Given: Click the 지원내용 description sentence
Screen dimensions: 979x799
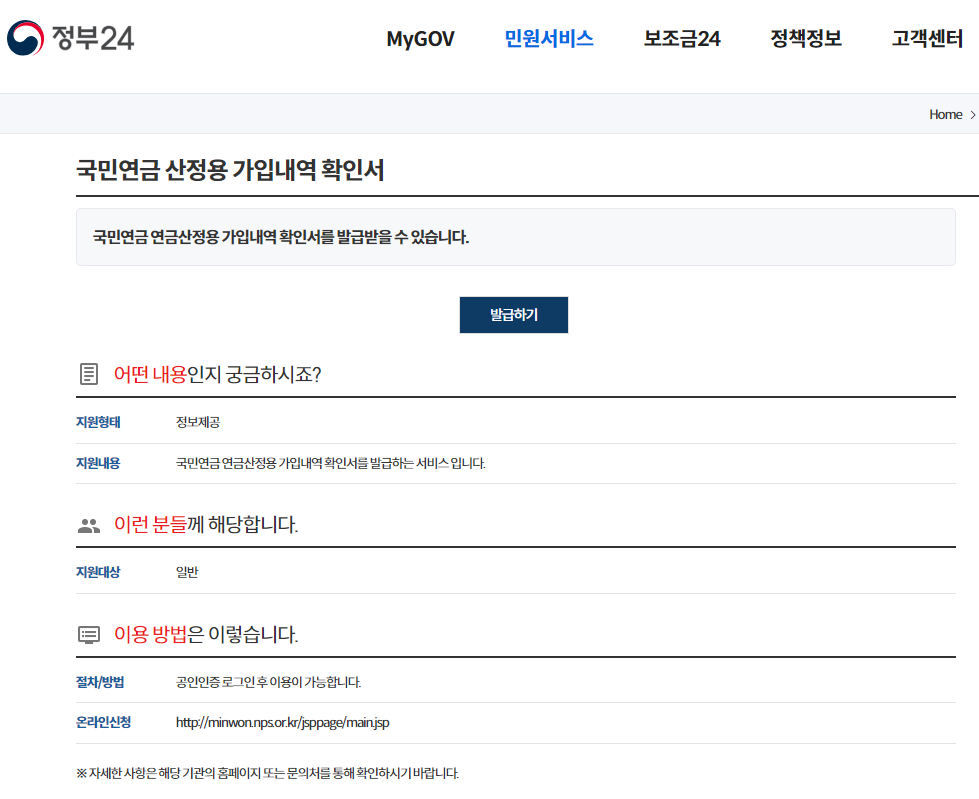Looking at the screenshot, I should coord(330,463).
